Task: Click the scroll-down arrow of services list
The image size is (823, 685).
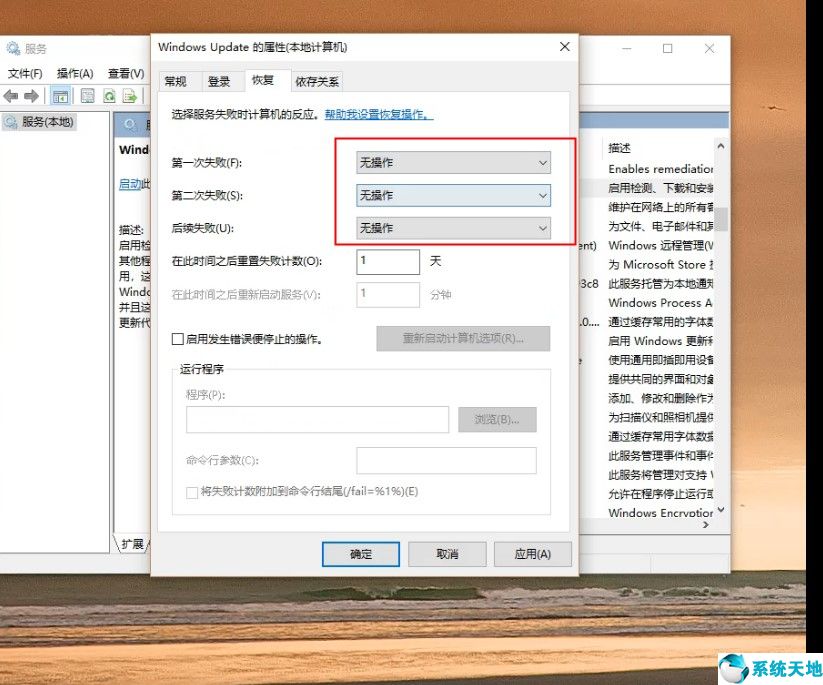Action: point(721,510)
